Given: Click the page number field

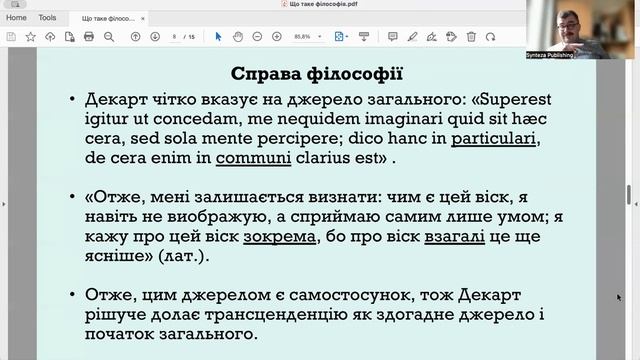Looking at the screenshot, I should (174, 37).
